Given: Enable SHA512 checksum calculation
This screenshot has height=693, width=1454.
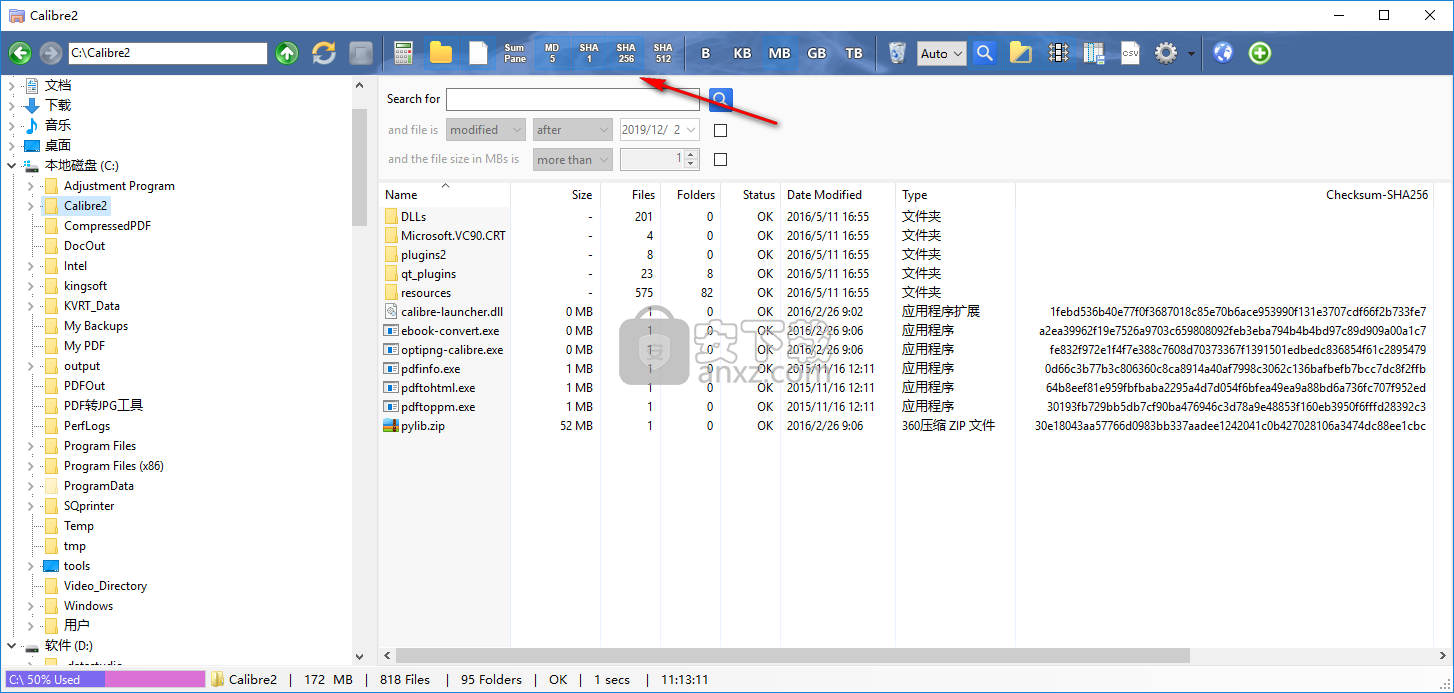Looking at the screenshot, I should tap(663, 53).
